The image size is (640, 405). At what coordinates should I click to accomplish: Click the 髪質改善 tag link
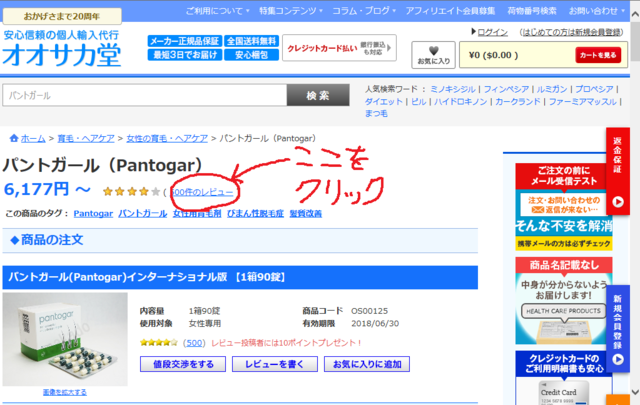point(306,214)
